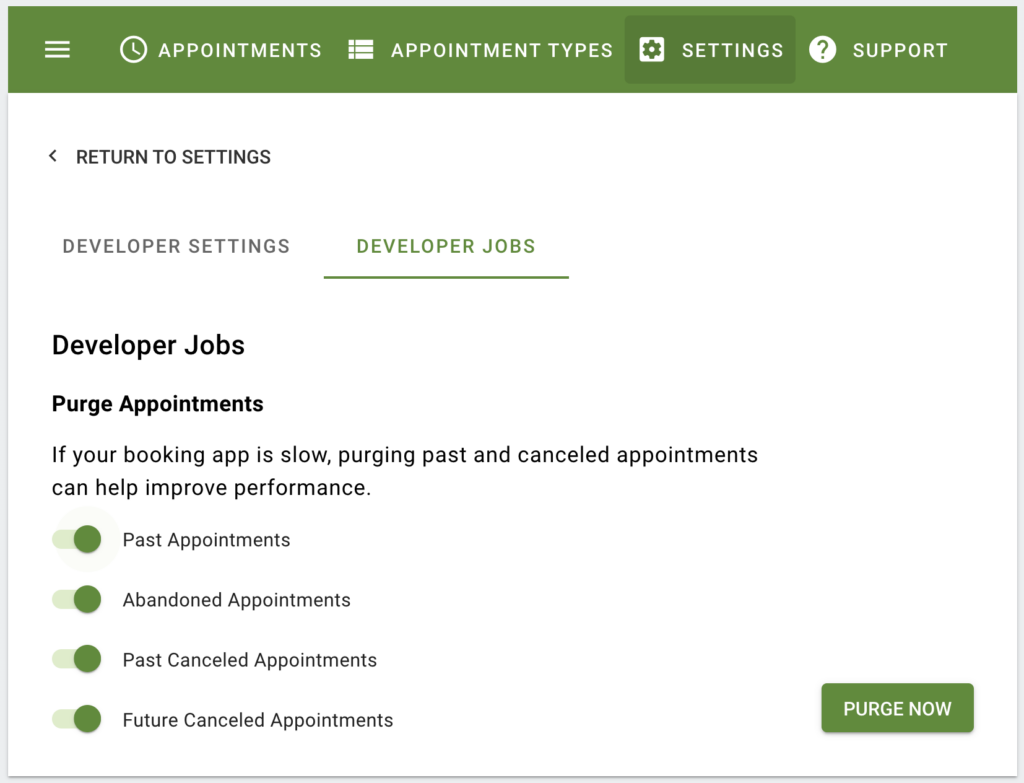Viewport: 1024px width, 783px height.
Task: Click the Purge Now button
Action: coord(897,709)
